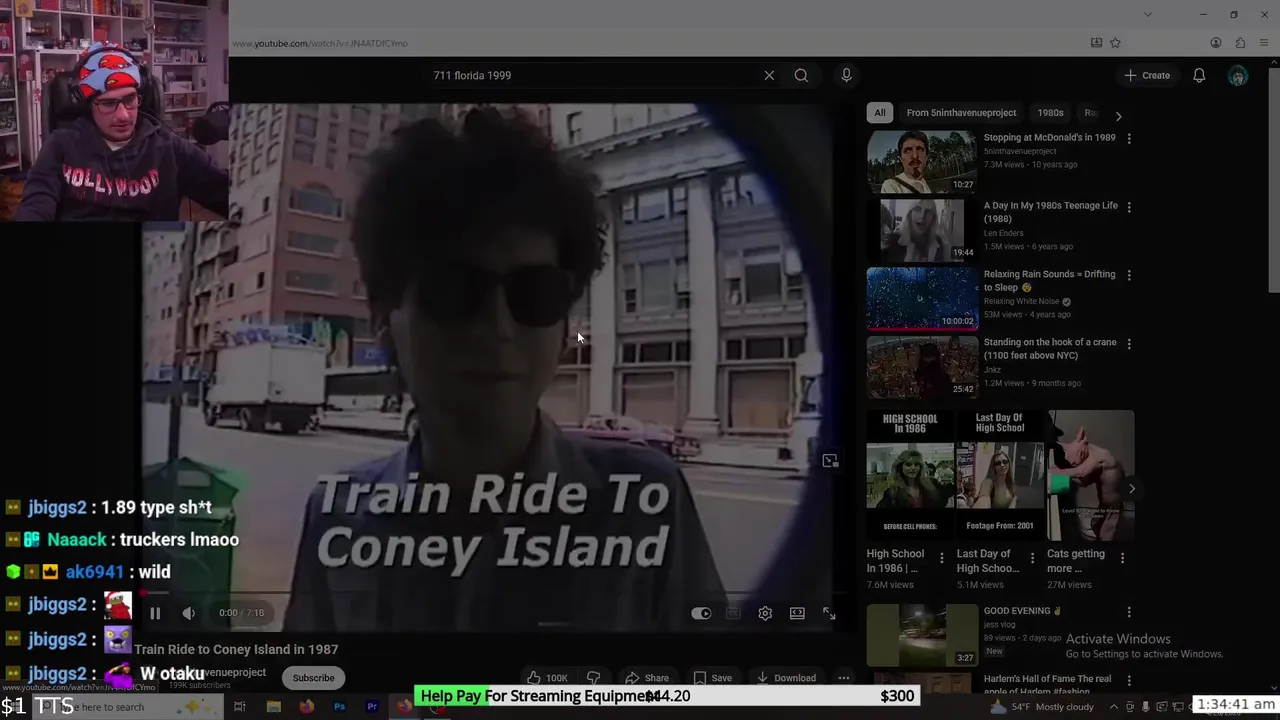Open Photoshop from the taskbar
The width and height of the screenshot is (1280, 720).
(x=339, y=707)
